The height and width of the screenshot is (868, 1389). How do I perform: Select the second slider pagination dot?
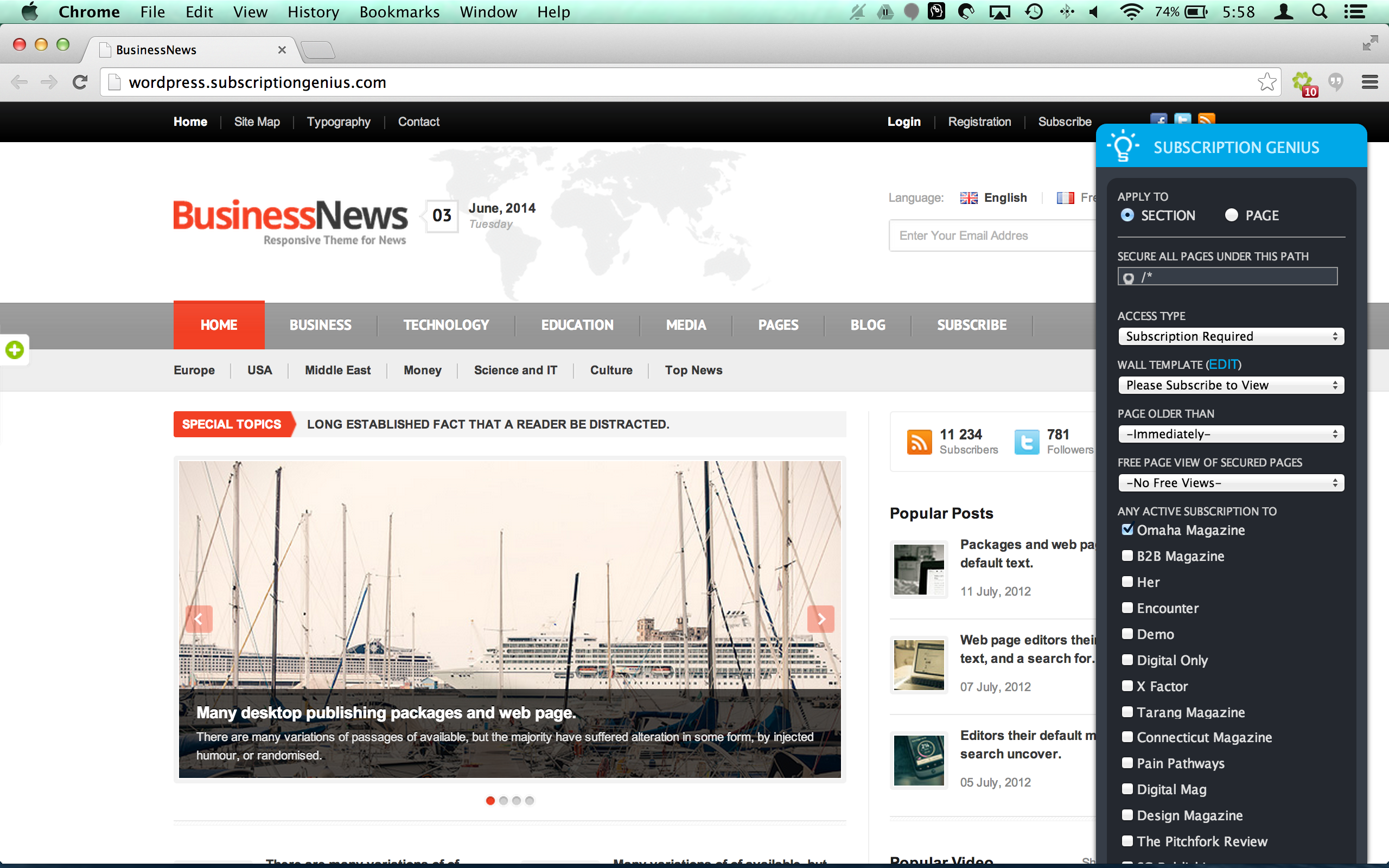504,800
